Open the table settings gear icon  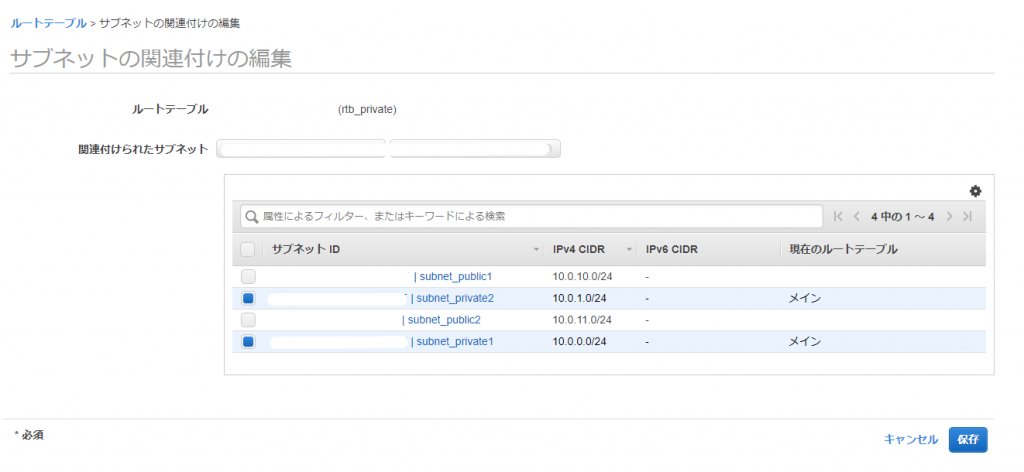tap(975, 191)
